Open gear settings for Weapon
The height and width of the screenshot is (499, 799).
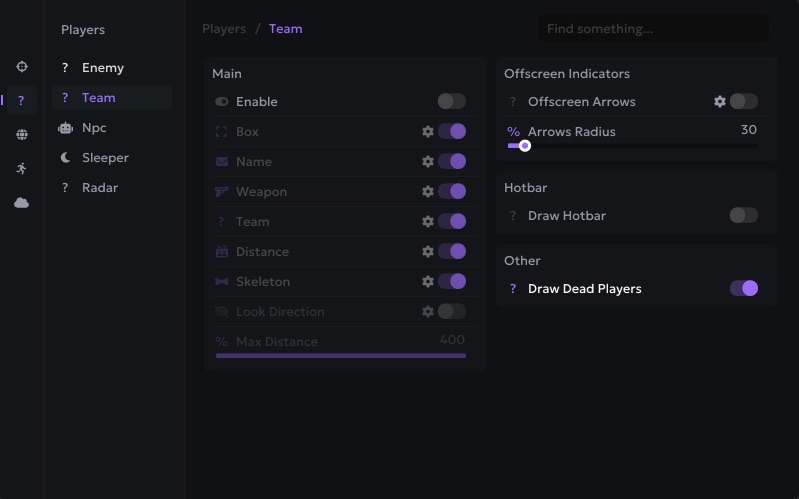pyautogui.click(x=428, y=192)
